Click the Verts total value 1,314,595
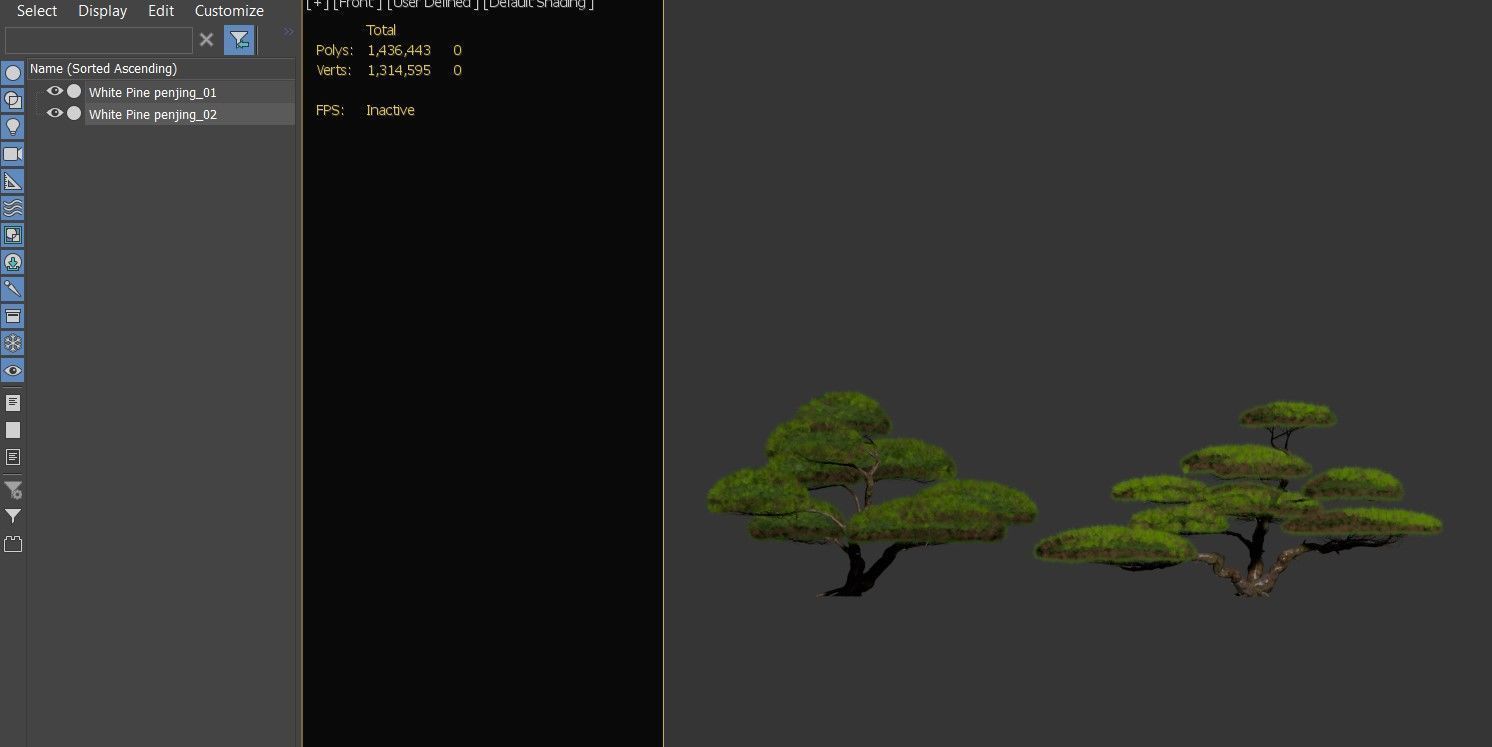 click(x=399, y=70)
